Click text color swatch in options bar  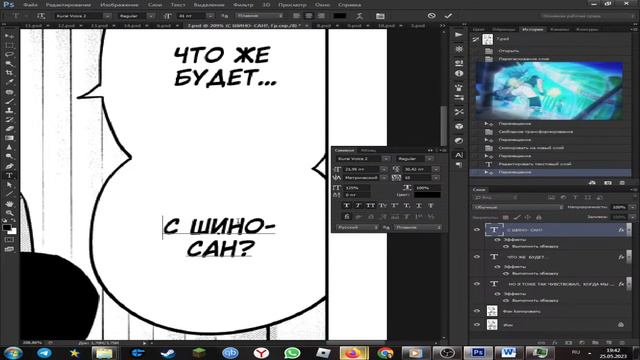point(340,16)
